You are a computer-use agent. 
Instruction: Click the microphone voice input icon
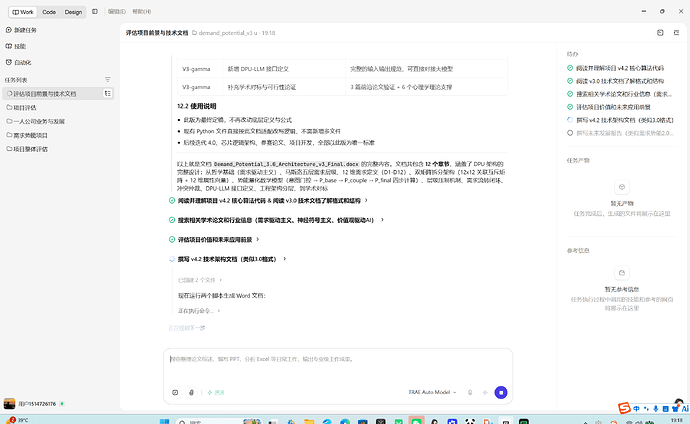point(470,392)
